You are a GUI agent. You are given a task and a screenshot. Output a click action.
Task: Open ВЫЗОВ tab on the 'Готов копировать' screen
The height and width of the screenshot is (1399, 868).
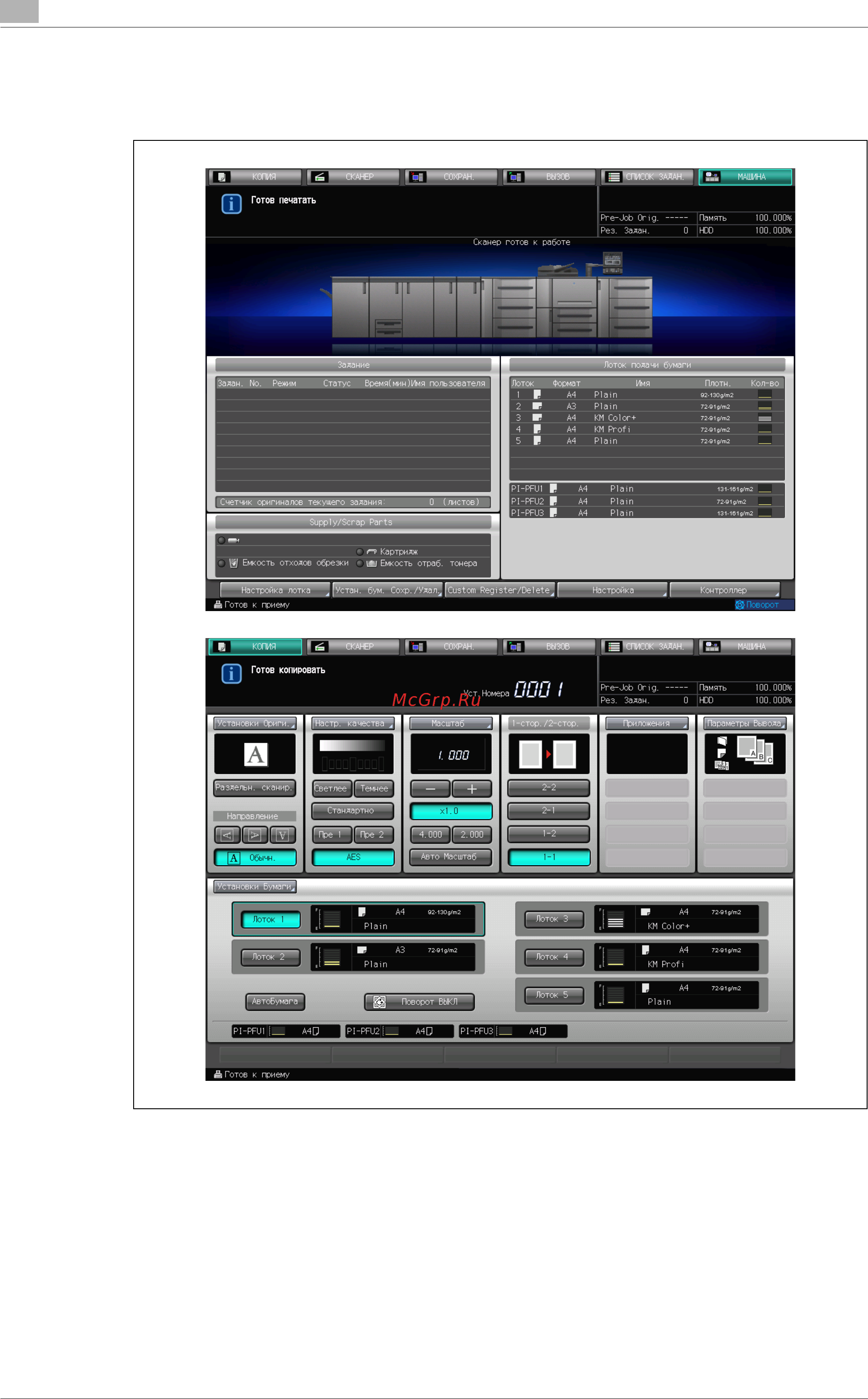[x=549, y=646]
